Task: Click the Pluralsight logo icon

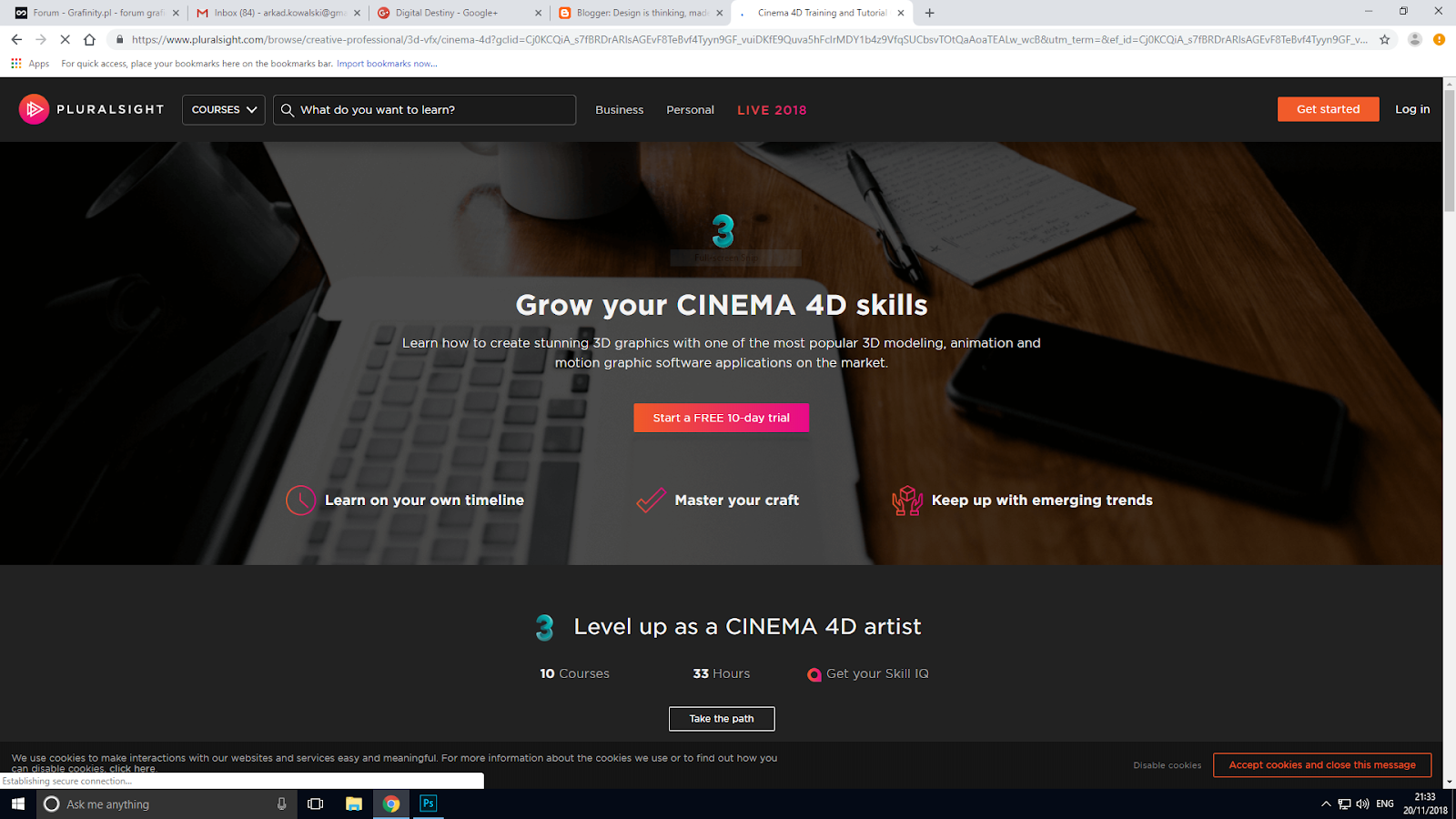Action: click(34, 109)
